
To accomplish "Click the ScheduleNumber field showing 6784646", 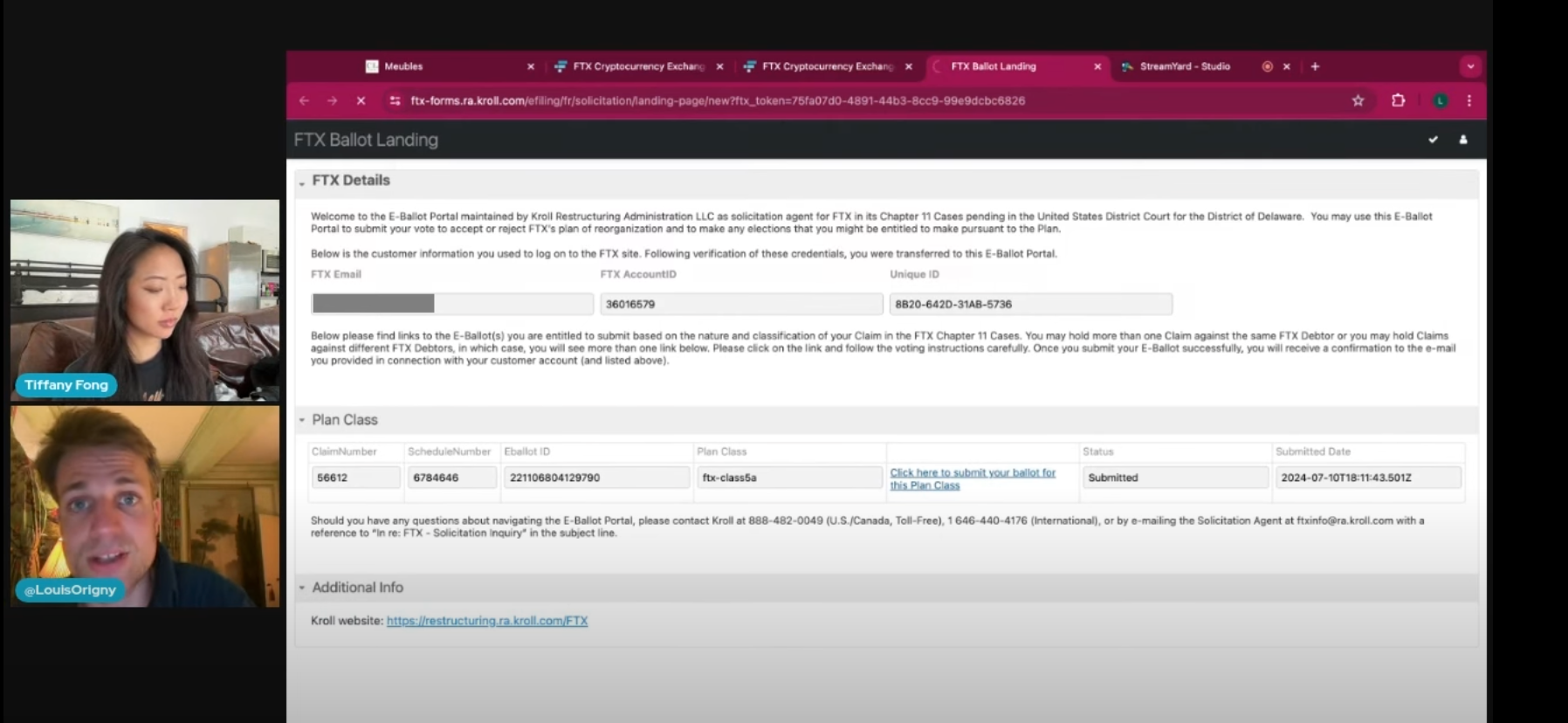I will tap(452, 478).
